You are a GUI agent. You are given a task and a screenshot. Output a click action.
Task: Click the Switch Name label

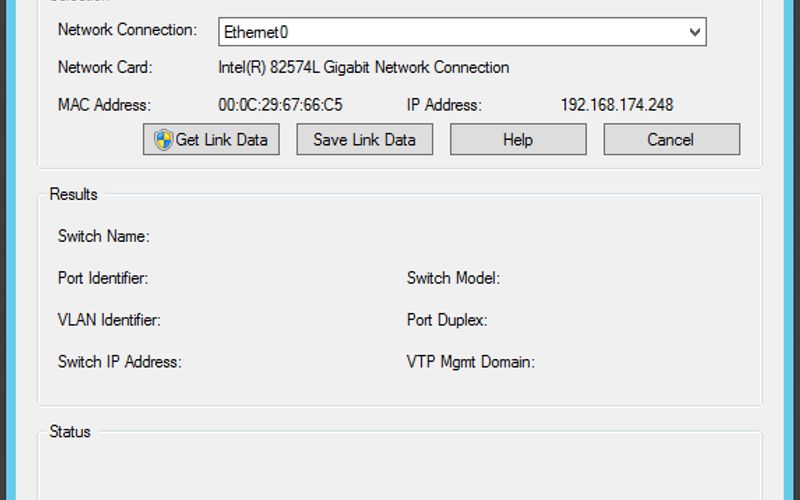[103, 237]
